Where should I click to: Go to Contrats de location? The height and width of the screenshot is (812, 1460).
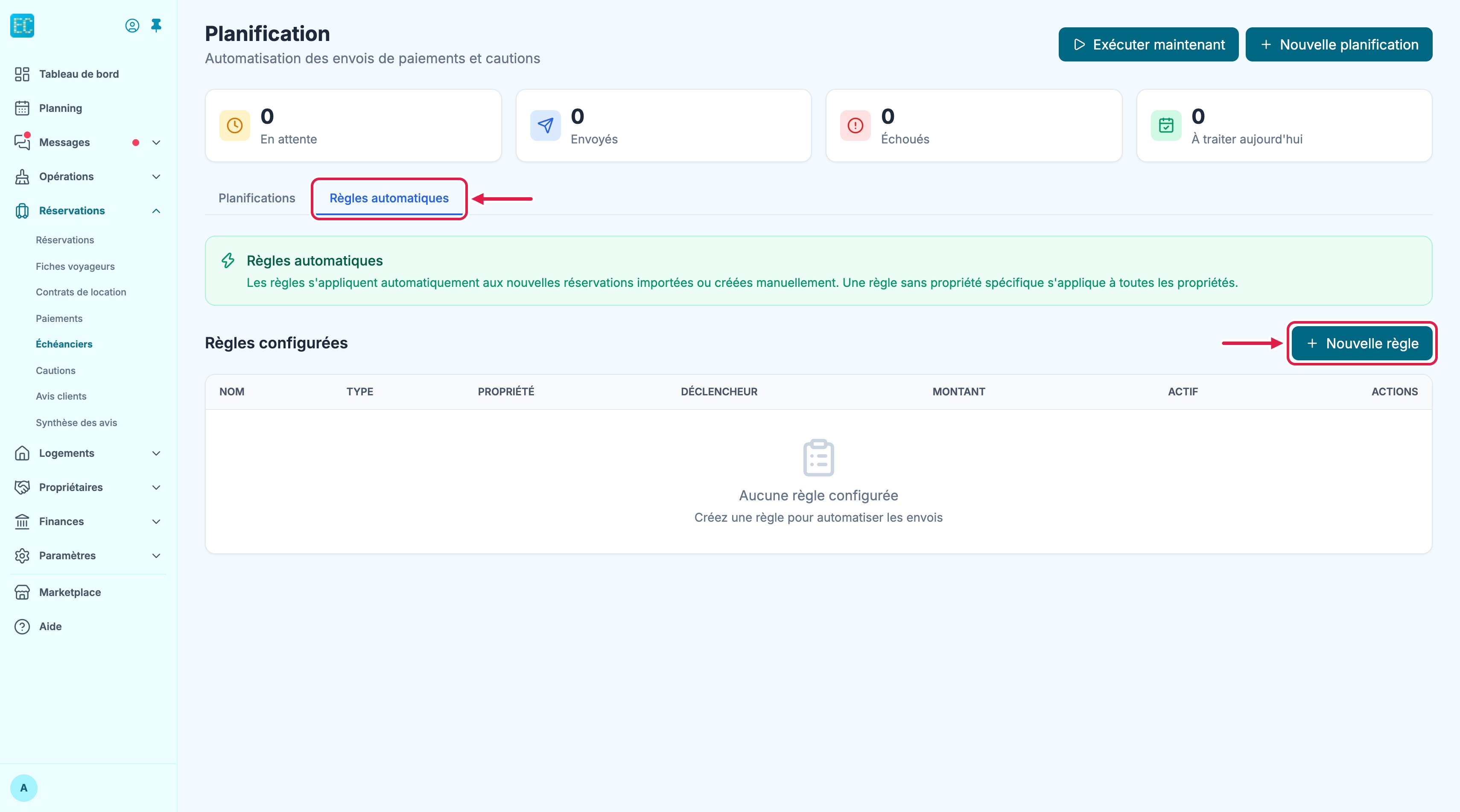coord(81,292)
